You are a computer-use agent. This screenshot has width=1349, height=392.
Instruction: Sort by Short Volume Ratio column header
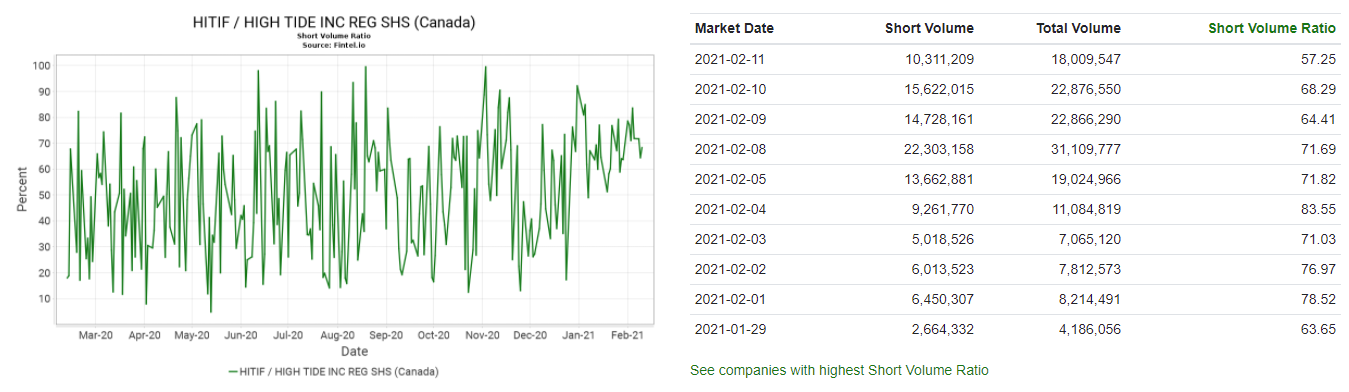(1272, 28)
